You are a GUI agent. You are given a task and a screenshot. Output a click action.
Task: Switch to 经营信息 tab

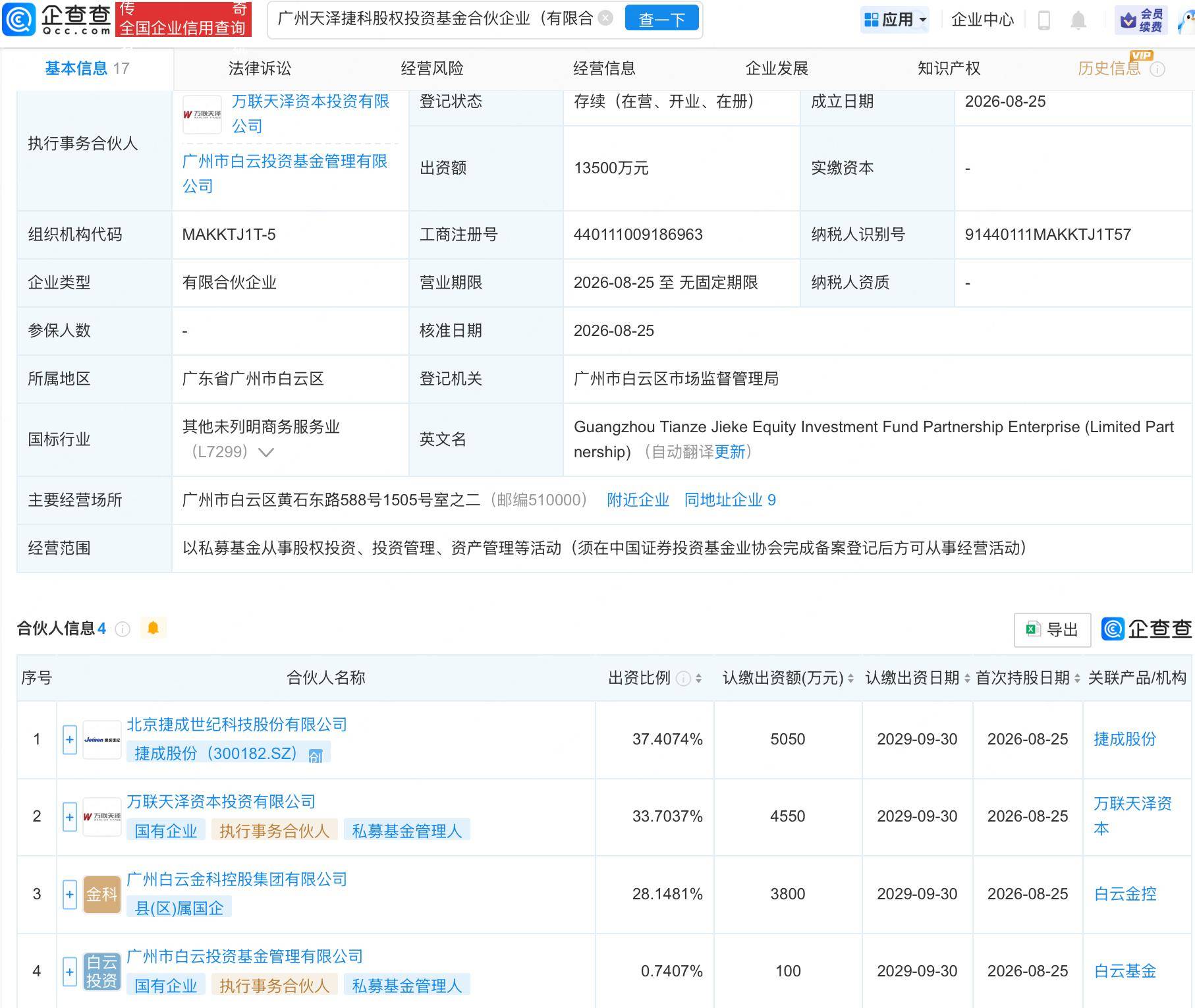pos(604,69)
